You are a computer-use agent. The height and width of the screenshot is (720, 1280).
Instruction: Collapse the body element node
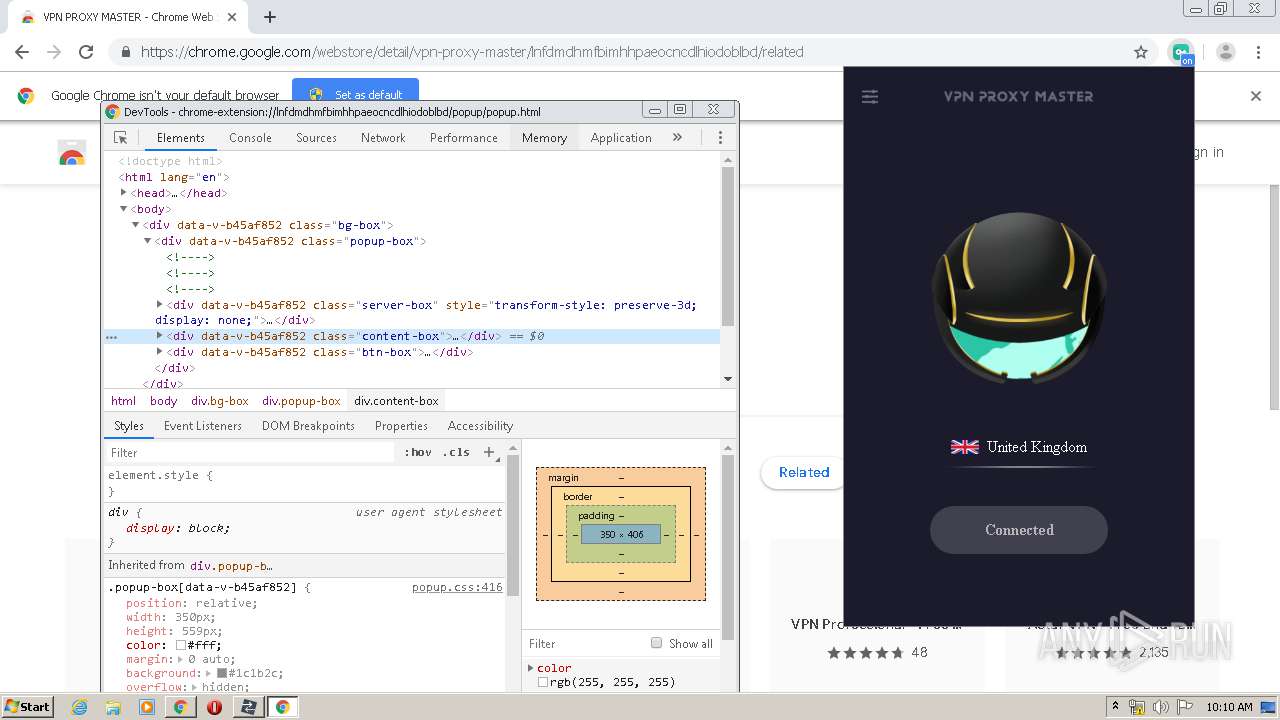click(x=124, y=209)
